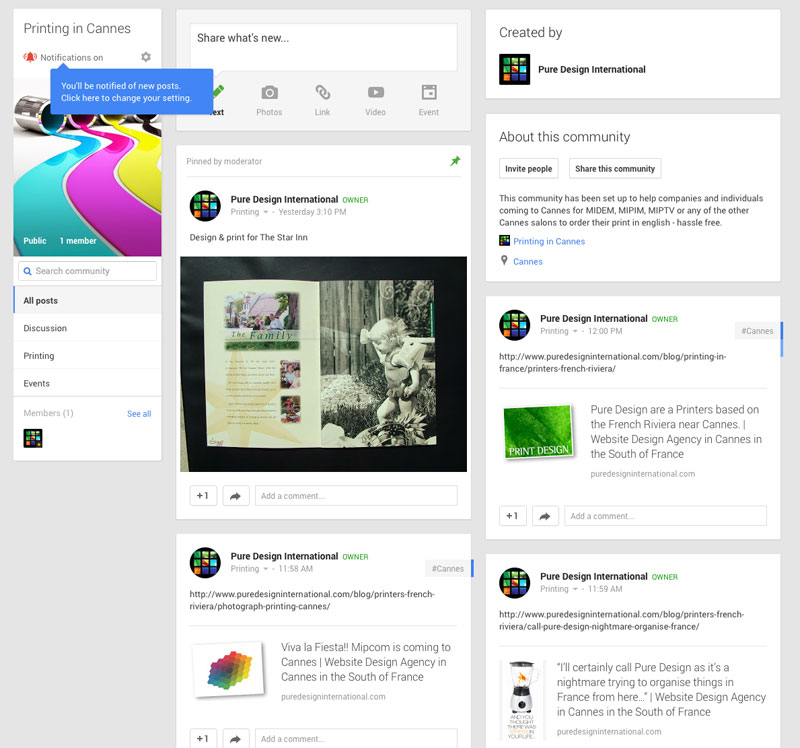Open the PRINT DESIGN green thumbnail
The image size is (800, 748).
coord(538,432)
